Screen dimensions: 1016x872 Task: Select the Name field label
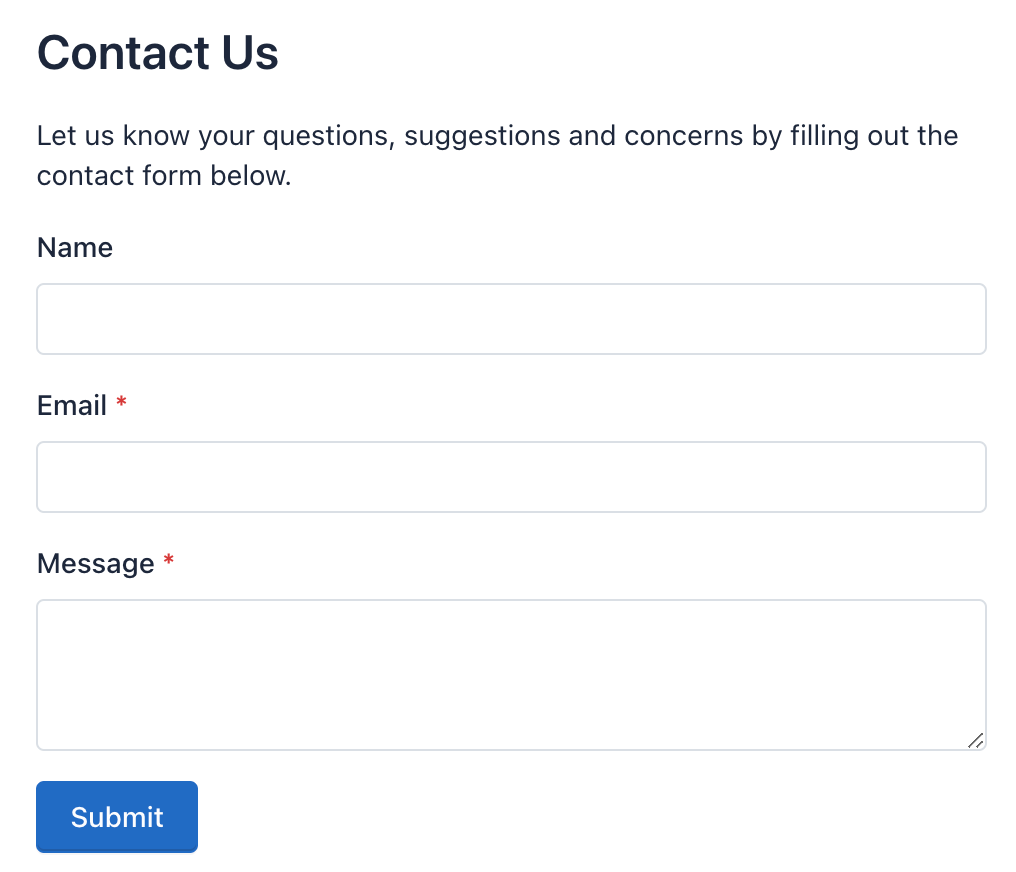(74, 247)
